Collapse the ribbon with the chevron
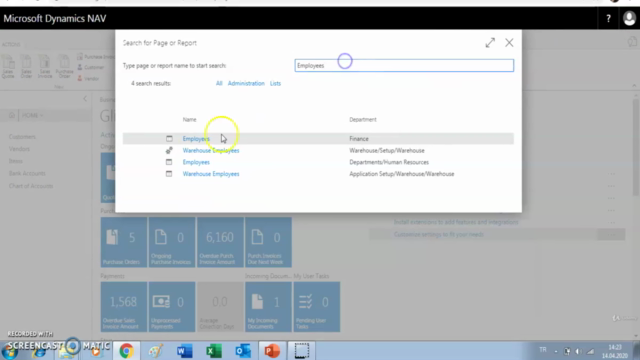The width and height of the screenshot is (640, 360). coord(634,85)
